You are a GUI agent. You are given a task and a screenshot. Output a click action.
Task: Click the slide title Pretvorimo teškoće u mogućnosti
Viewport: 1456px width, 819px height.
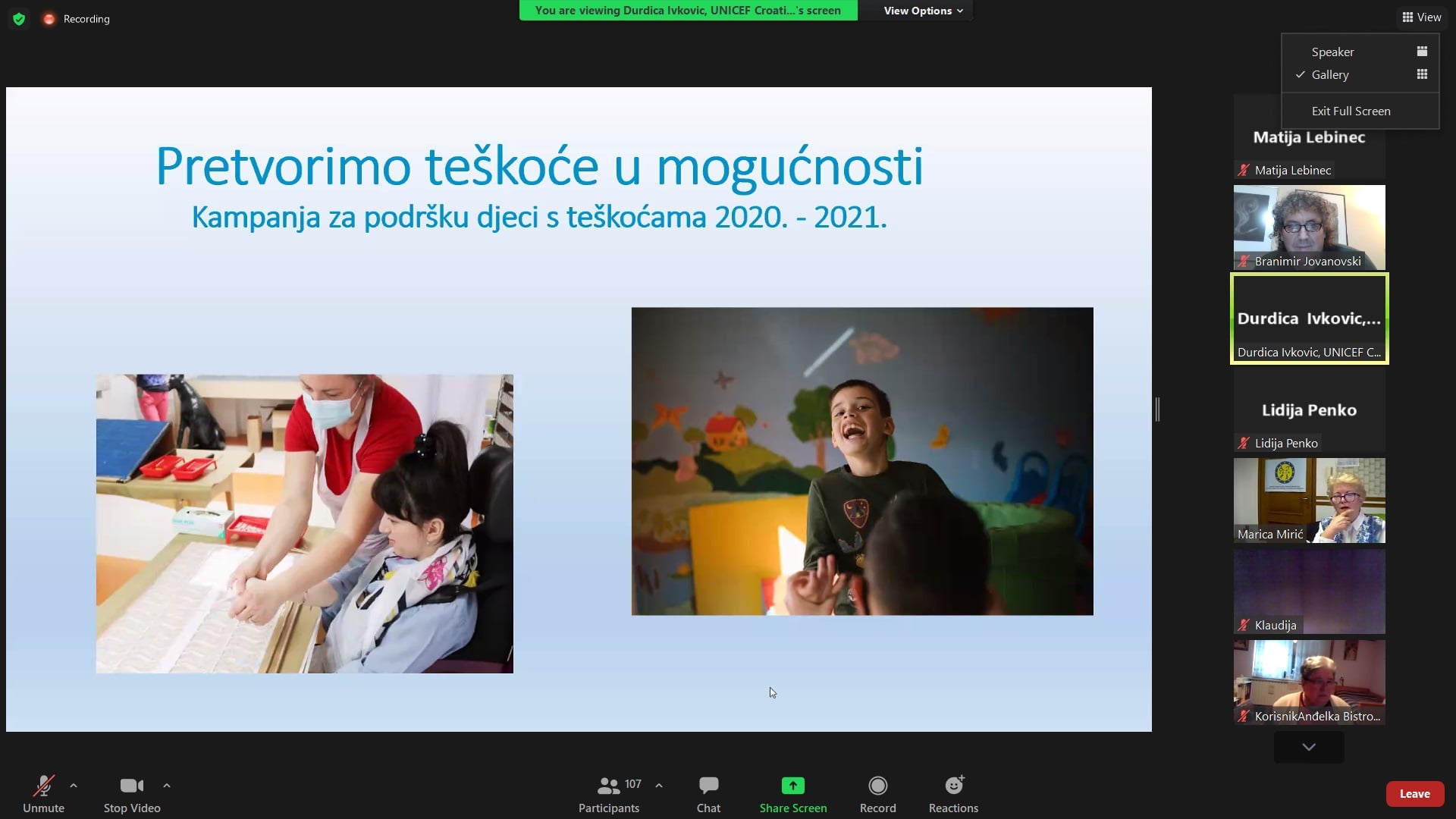(x=540, y=167)
